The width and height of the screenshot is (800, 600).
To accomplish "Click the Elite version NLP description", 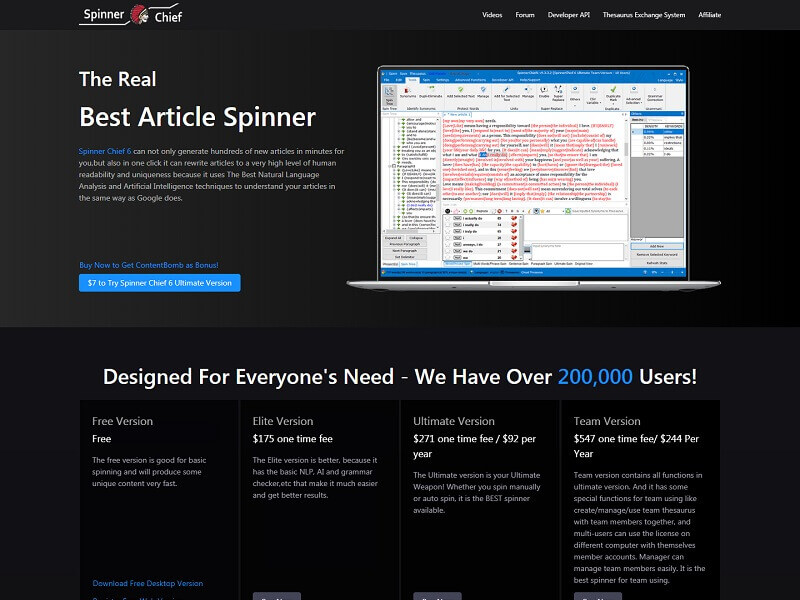I will (x=315, y=478).
